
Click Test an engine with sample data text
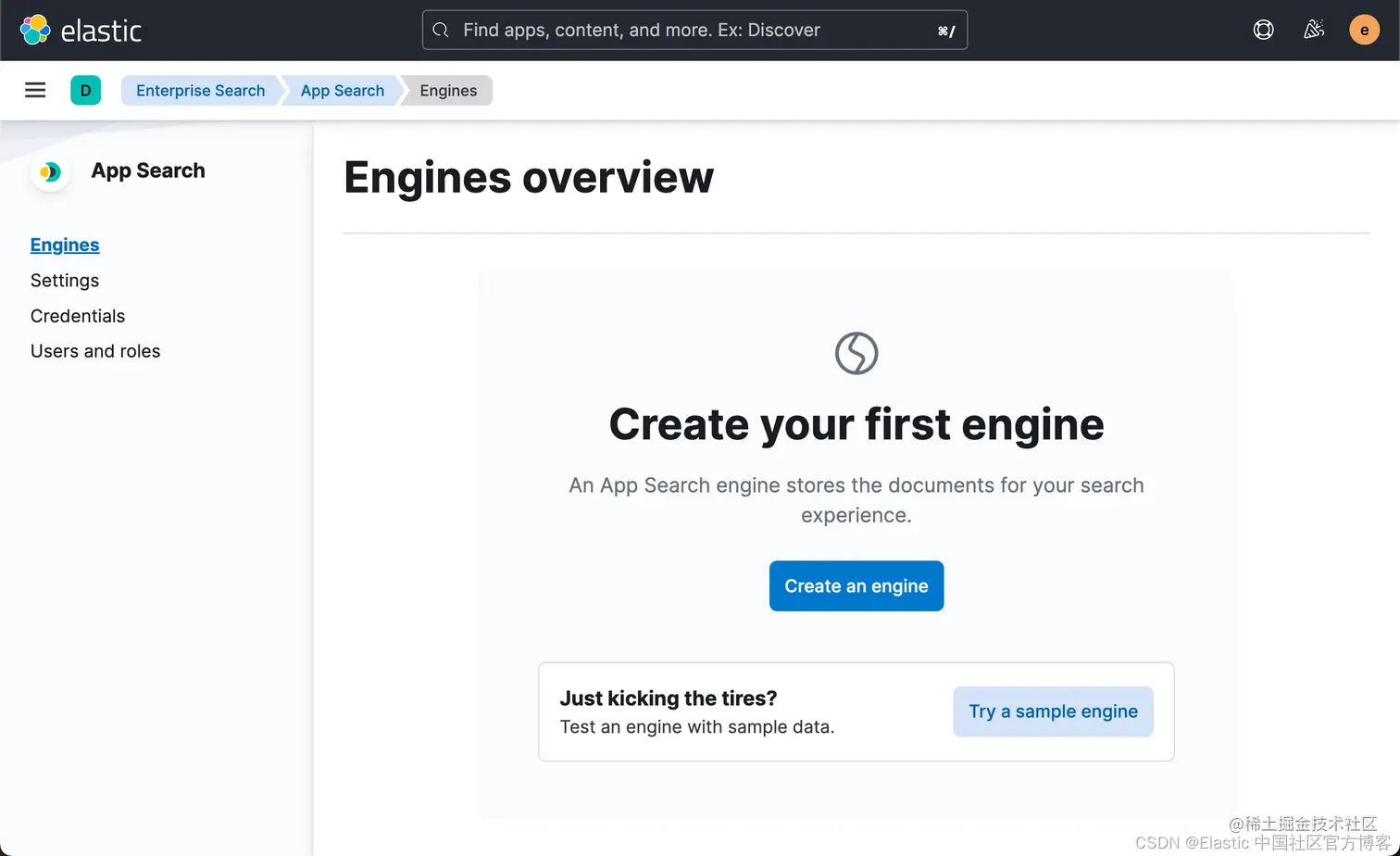[697, 727]
